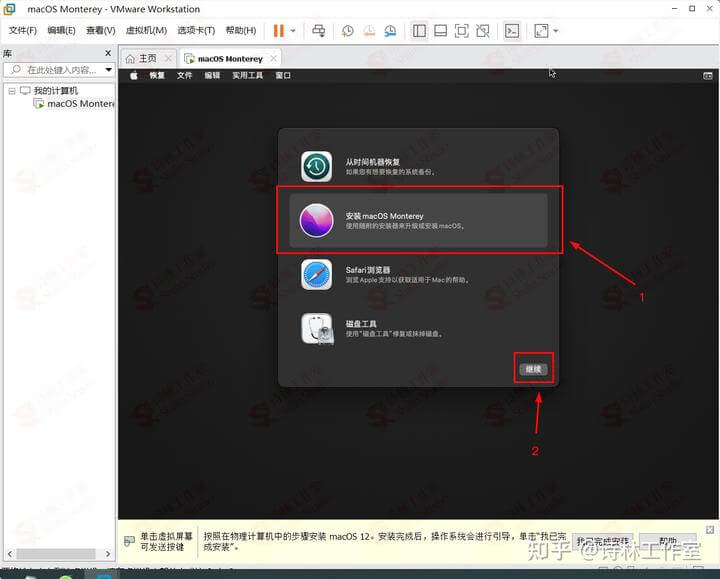Click the library search input field

(x=56, y=70)
